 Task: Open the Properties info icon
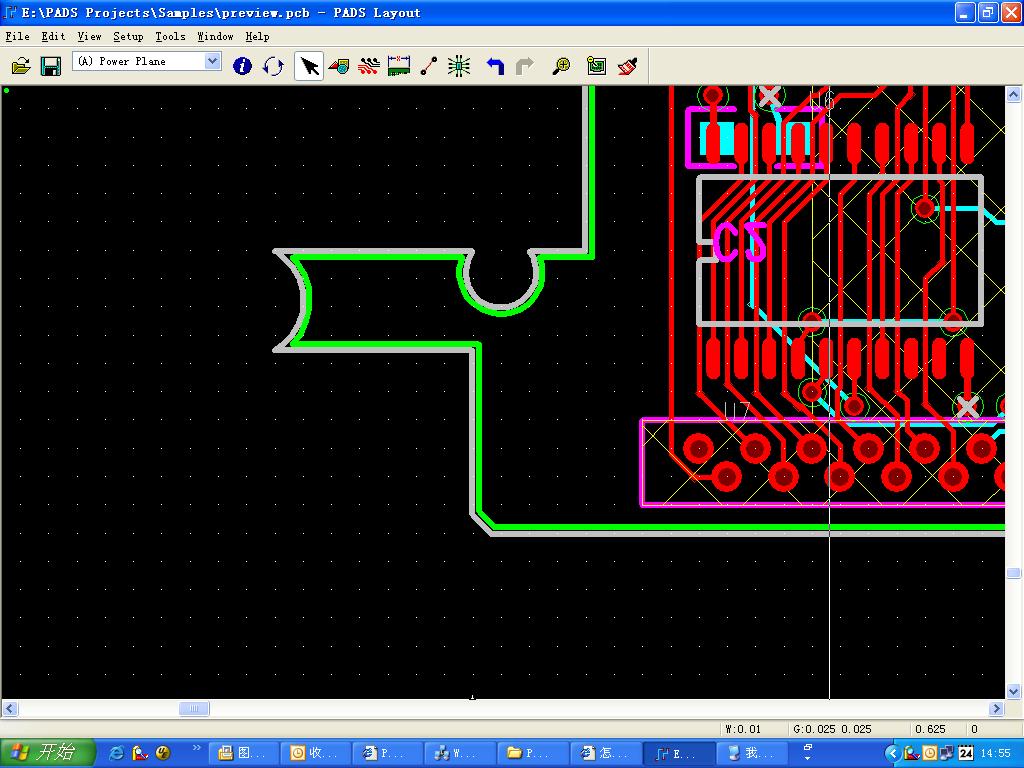click(242, 66)
